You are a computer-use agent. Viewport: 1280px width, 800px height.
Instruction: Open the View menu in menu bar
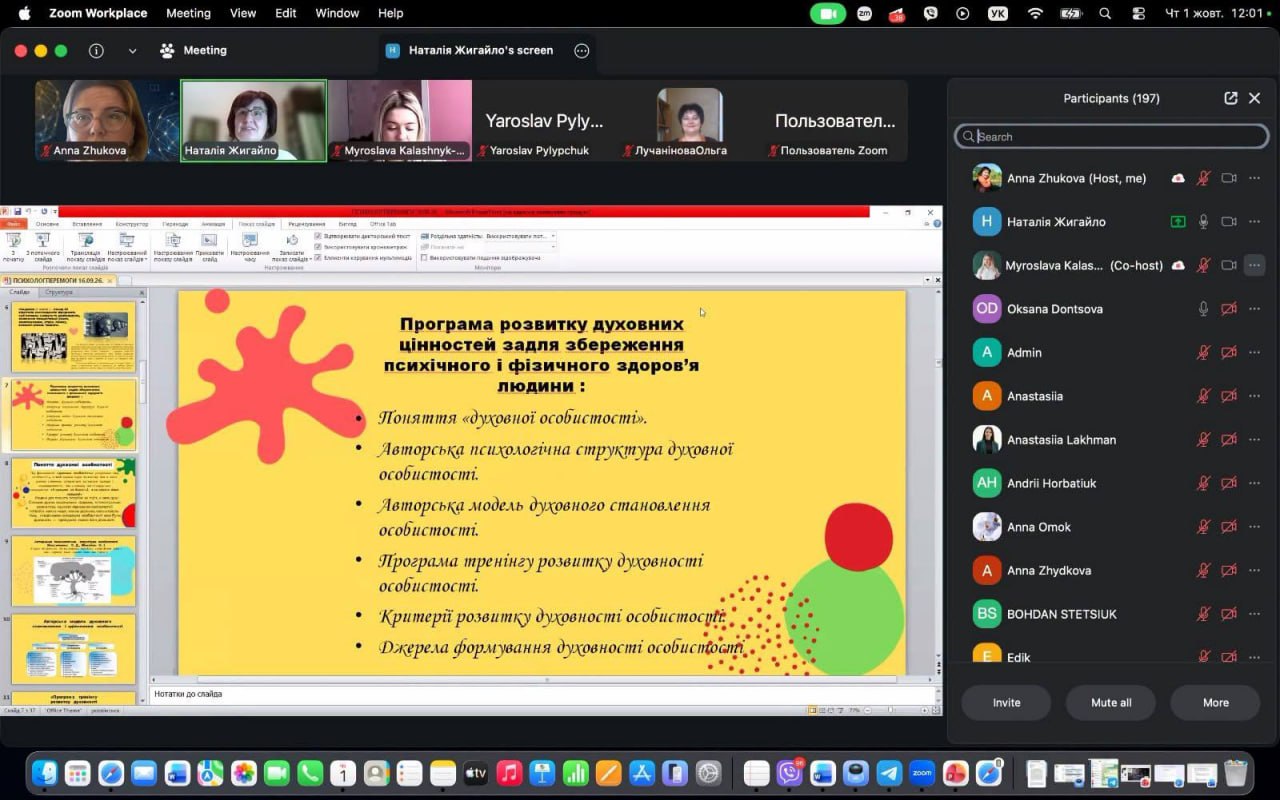pos(243,13)
